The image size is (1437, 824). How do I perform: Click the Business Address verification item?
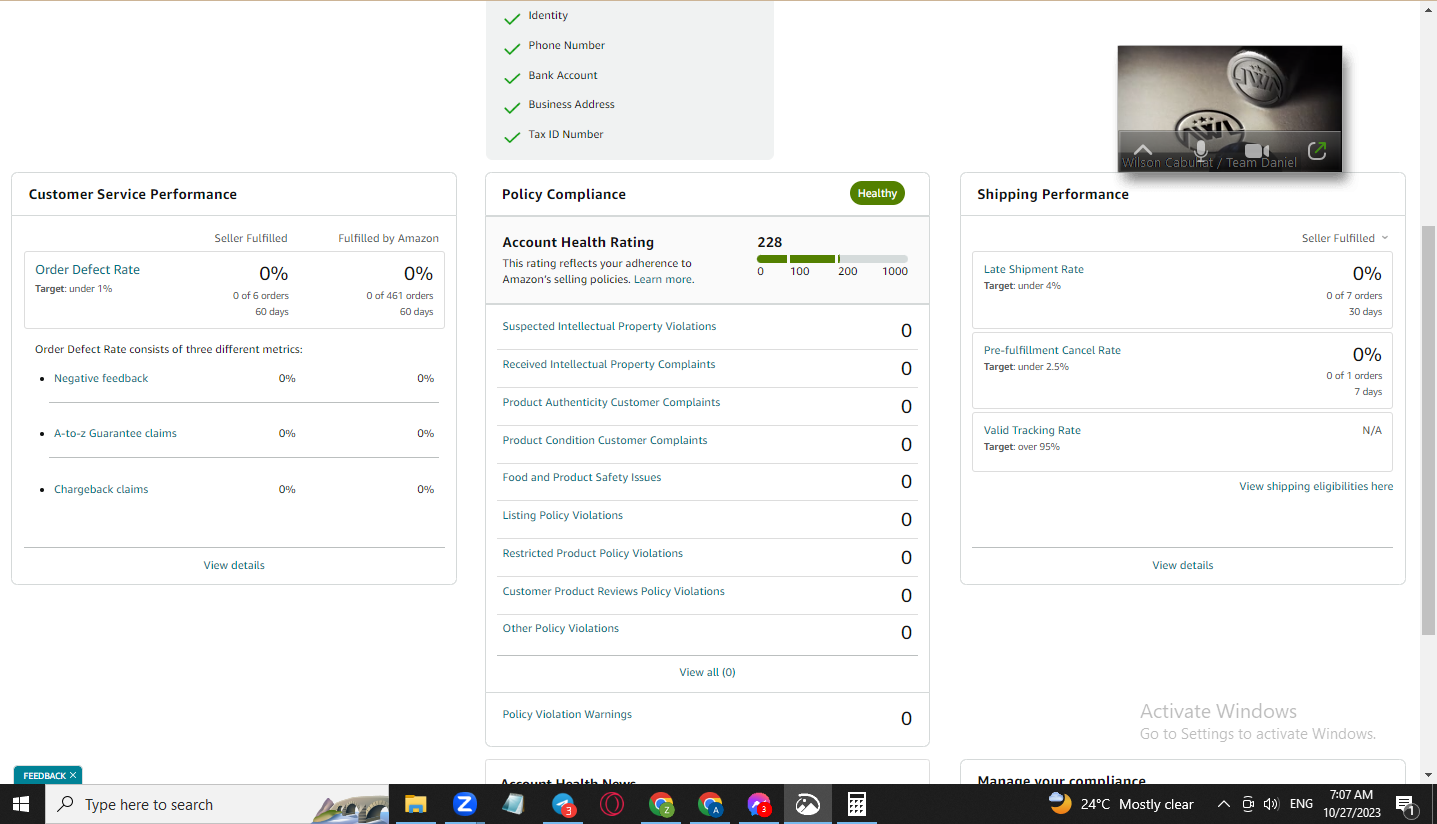point(571,104)
